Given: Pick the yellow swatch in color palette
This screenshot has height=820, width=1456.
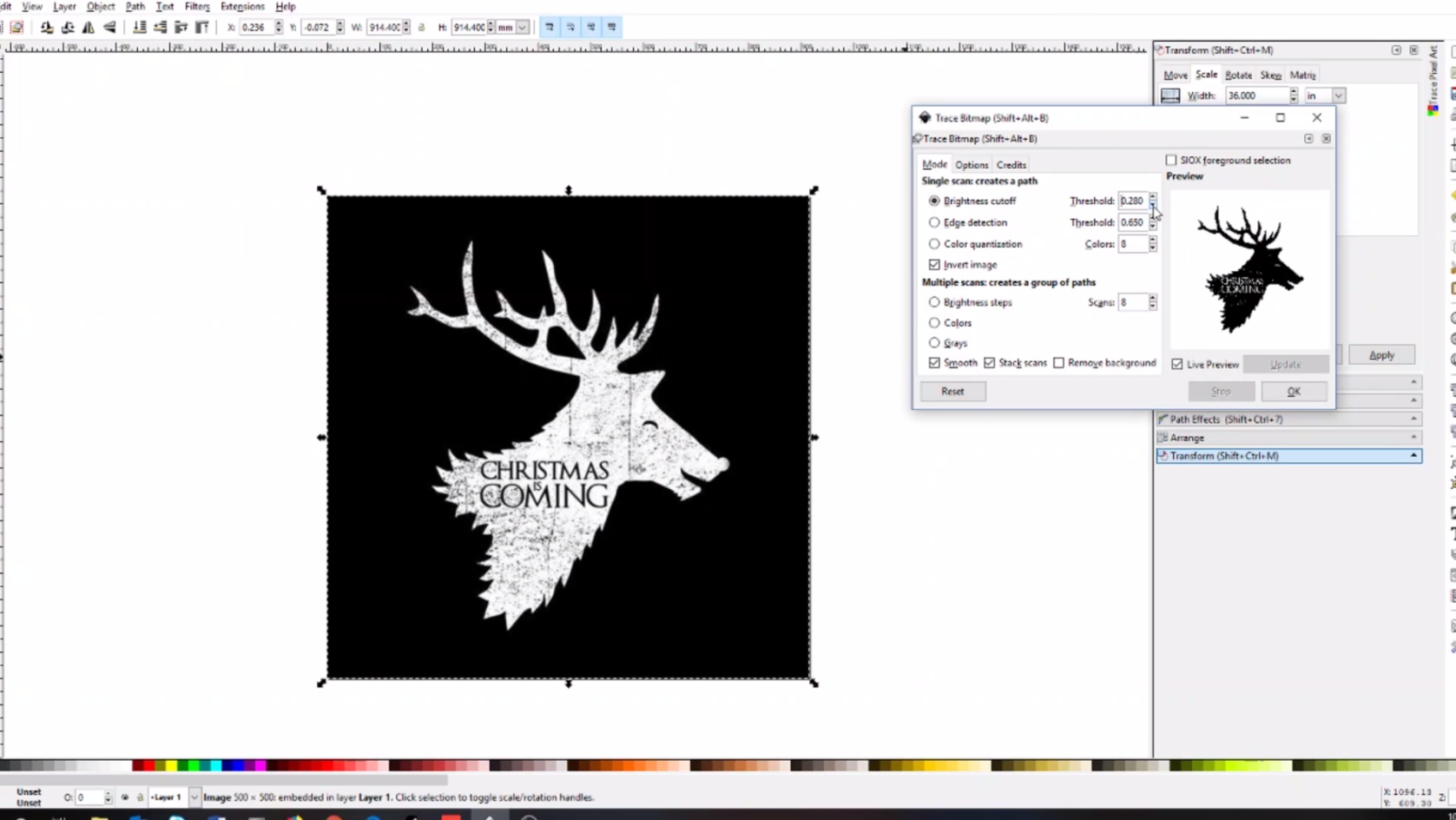Looking at the screenshot, I should click(171, 765).
